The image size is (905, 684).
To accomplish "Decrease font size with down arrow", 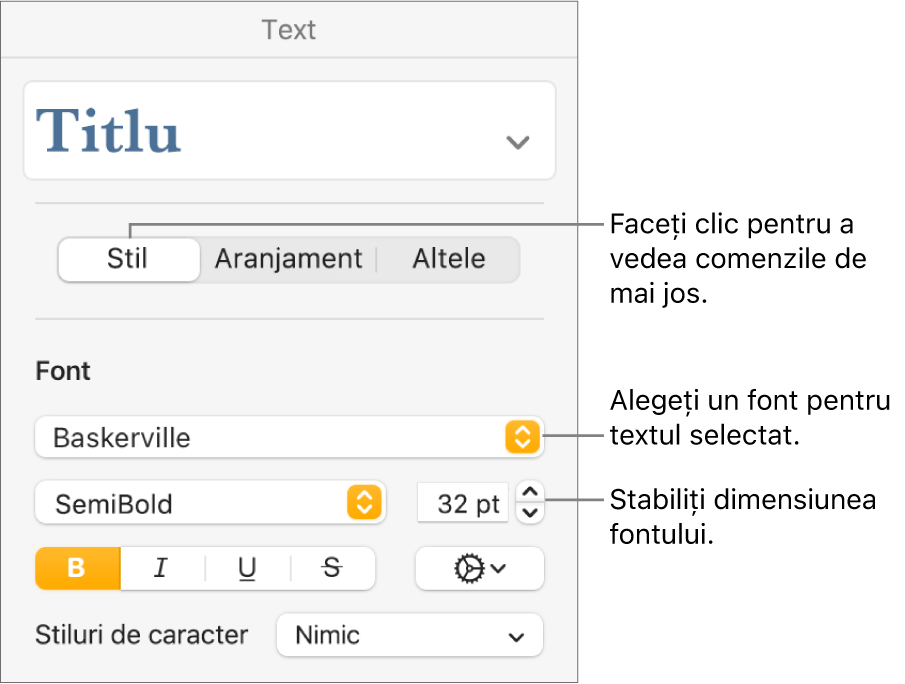I will click(x=530, y=513).
